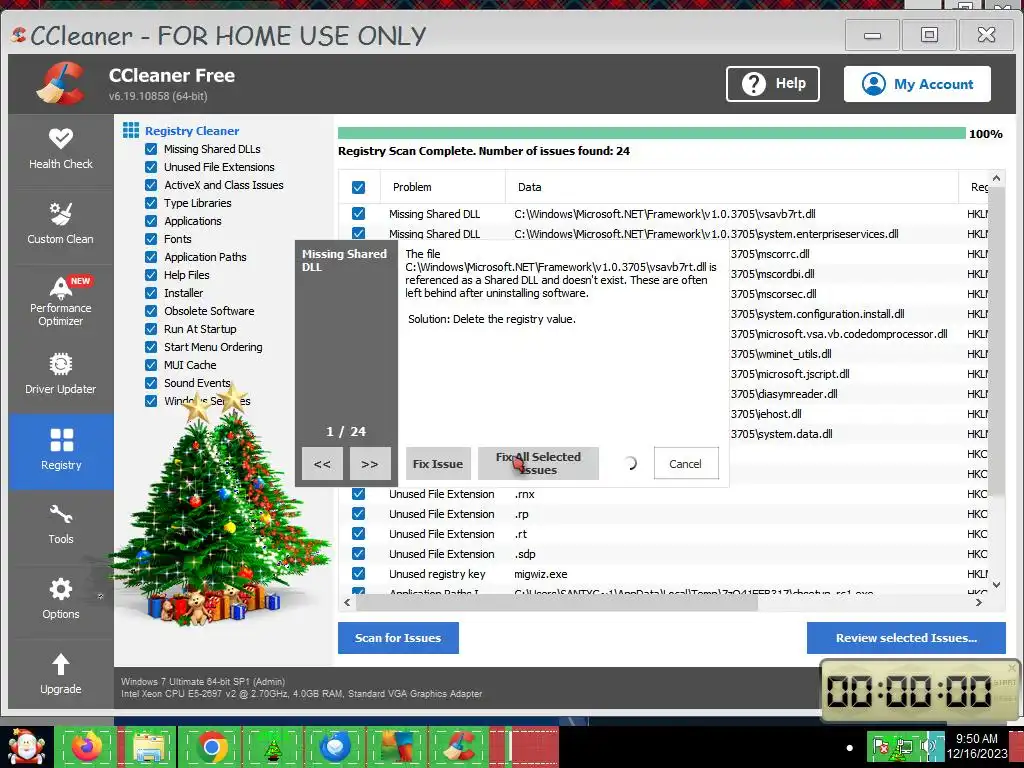The height and width of the screenshot is (768, 1024).
Task: Uncheck the migwiz.exe registry key row
Action: click(x=359, y=573)
